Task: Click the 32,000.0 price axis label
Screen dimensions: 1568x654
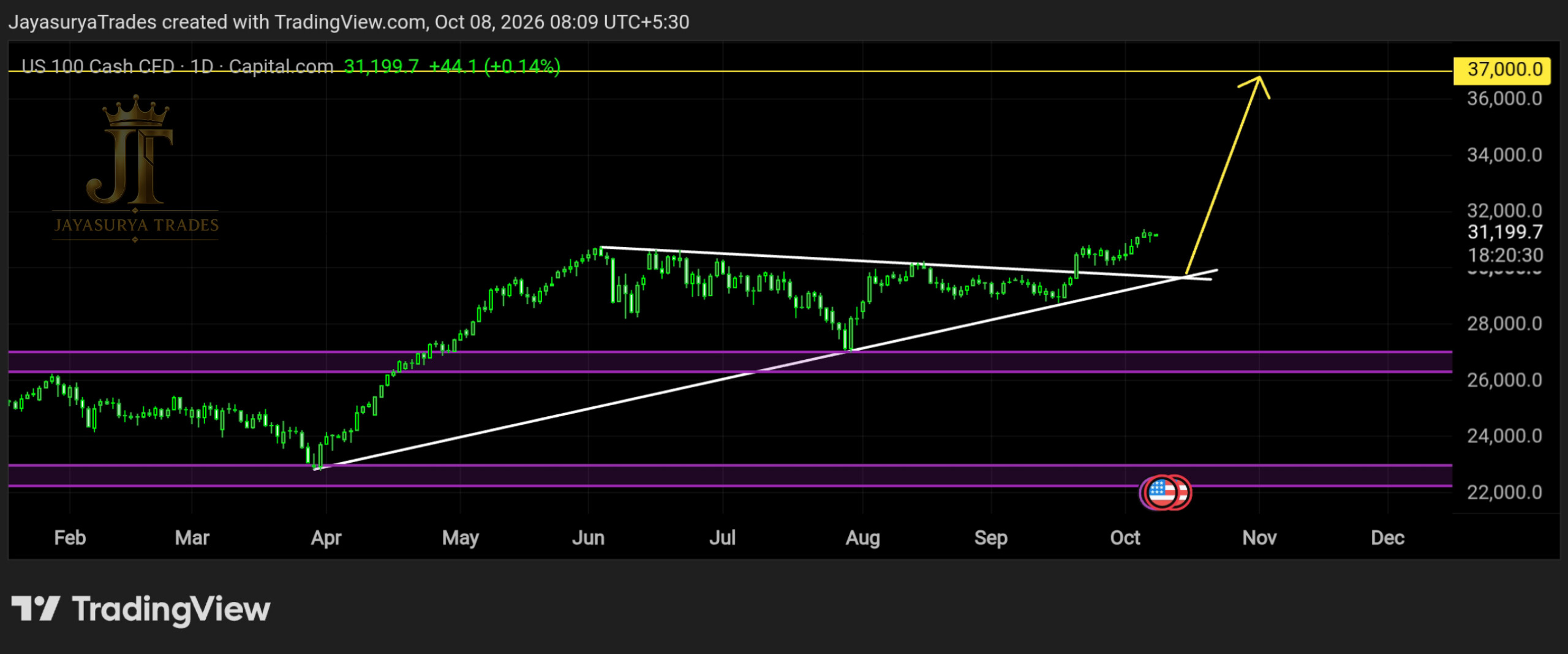Action: [x=1504, y=210]
